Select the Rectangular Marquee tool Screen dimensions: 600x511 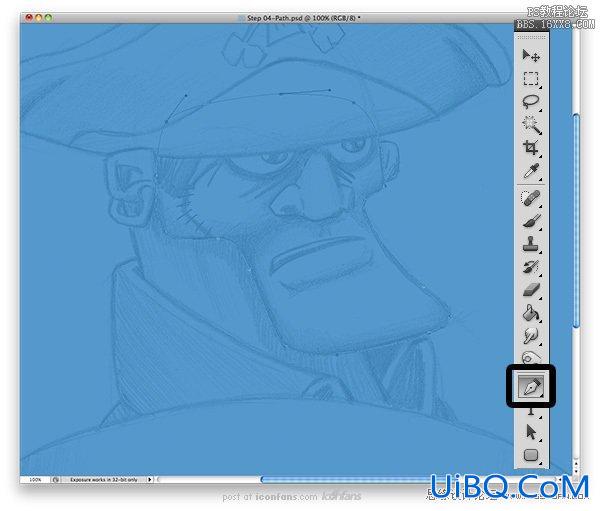(531, 79)
